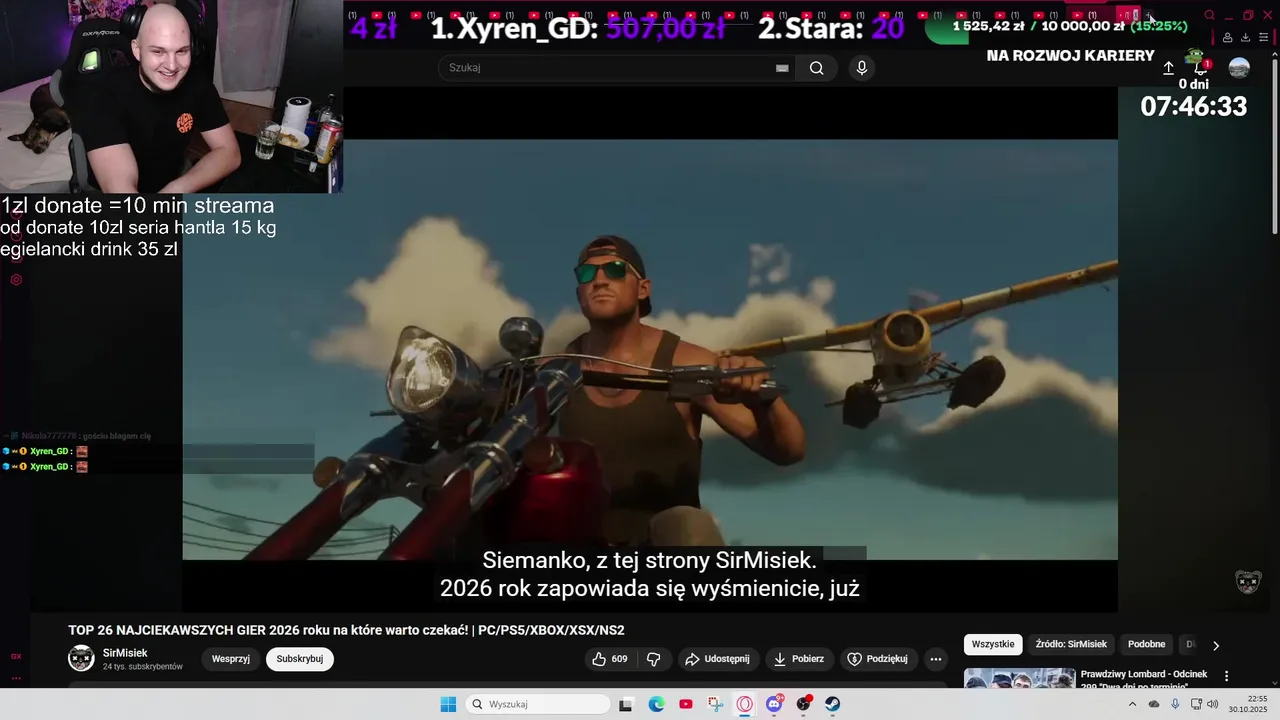The height and width of the screenshot is (720, 1280).
Task: Click the video player to pause playback
Action: 650,349
